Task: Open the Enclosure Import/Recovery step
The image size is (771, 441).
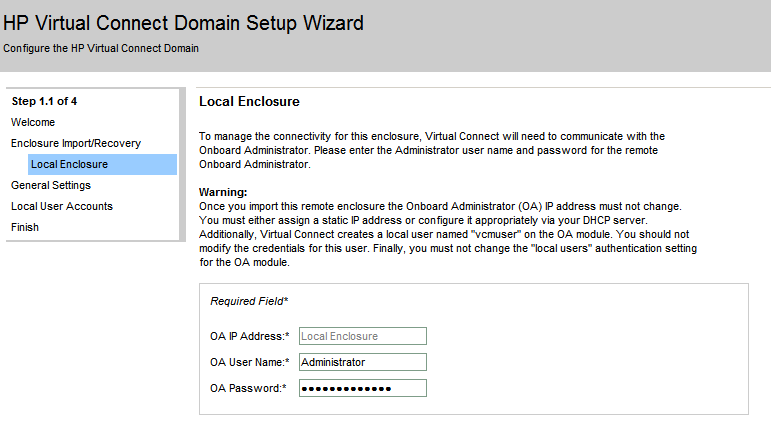Action: (x=76, y=143)
